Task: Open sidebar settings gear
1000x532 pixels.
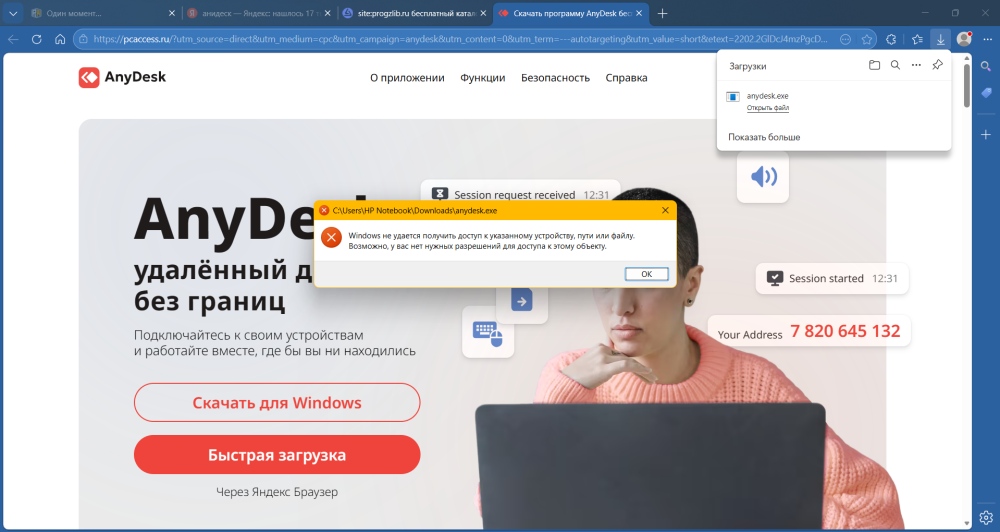Action: (986, 517)
